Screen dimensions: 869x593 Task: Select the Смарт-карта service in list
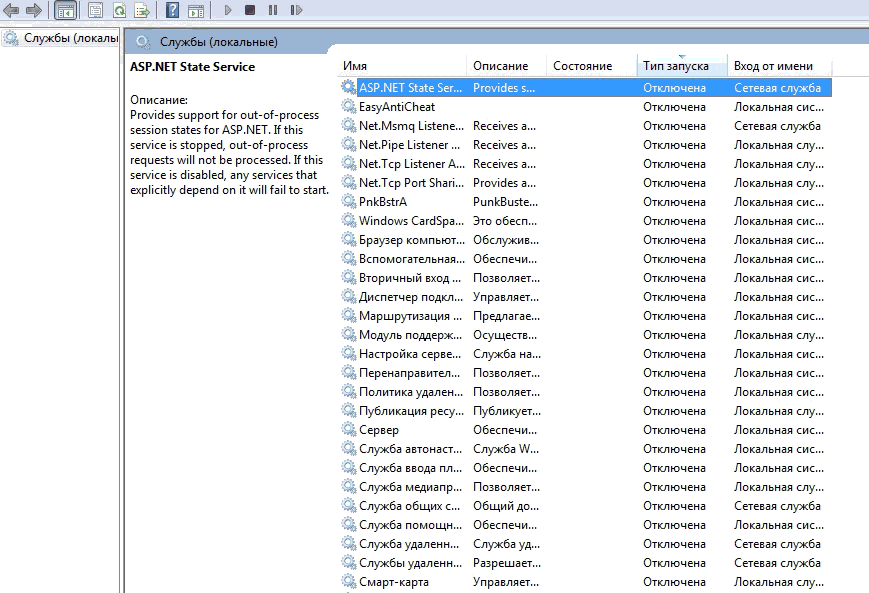tap(398, 582)
